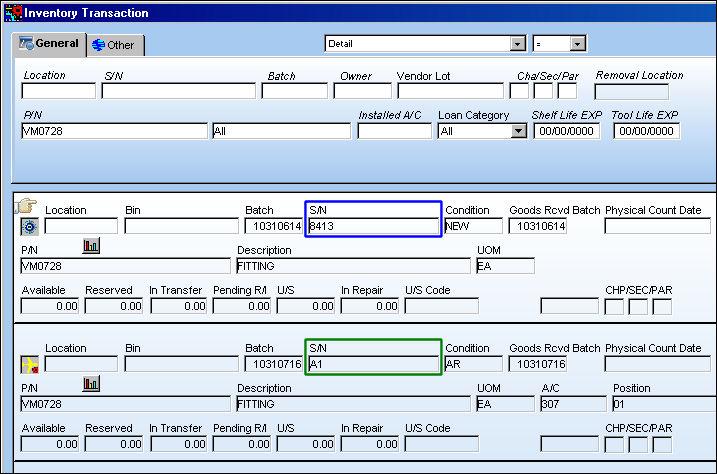The width and height of the screenshot is (717, 474).
Task: Click the yellow airplane icon in second record
Action: (30, 365)
